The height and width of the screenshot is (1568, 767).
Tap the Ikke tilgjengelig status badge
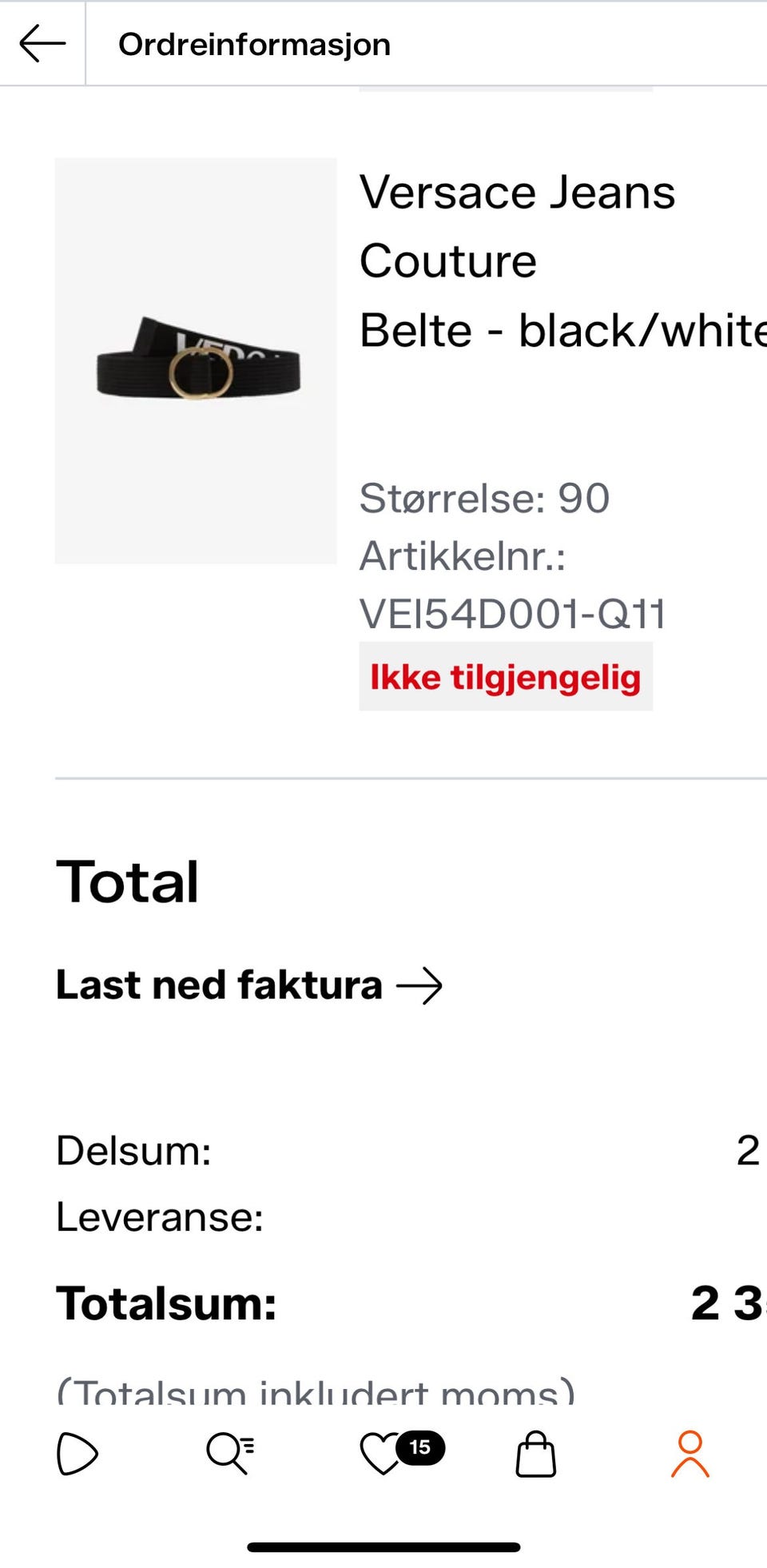505,677
